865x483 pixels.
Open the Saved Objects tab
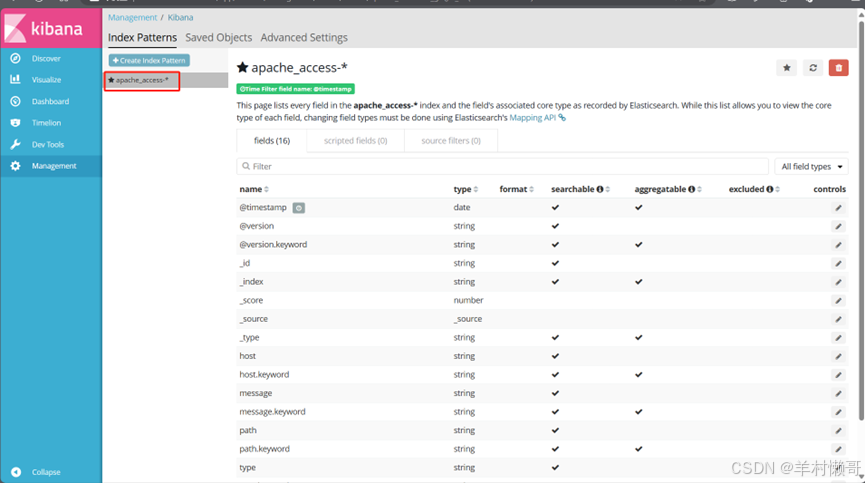pyautogui.click(x=219, y=38)
